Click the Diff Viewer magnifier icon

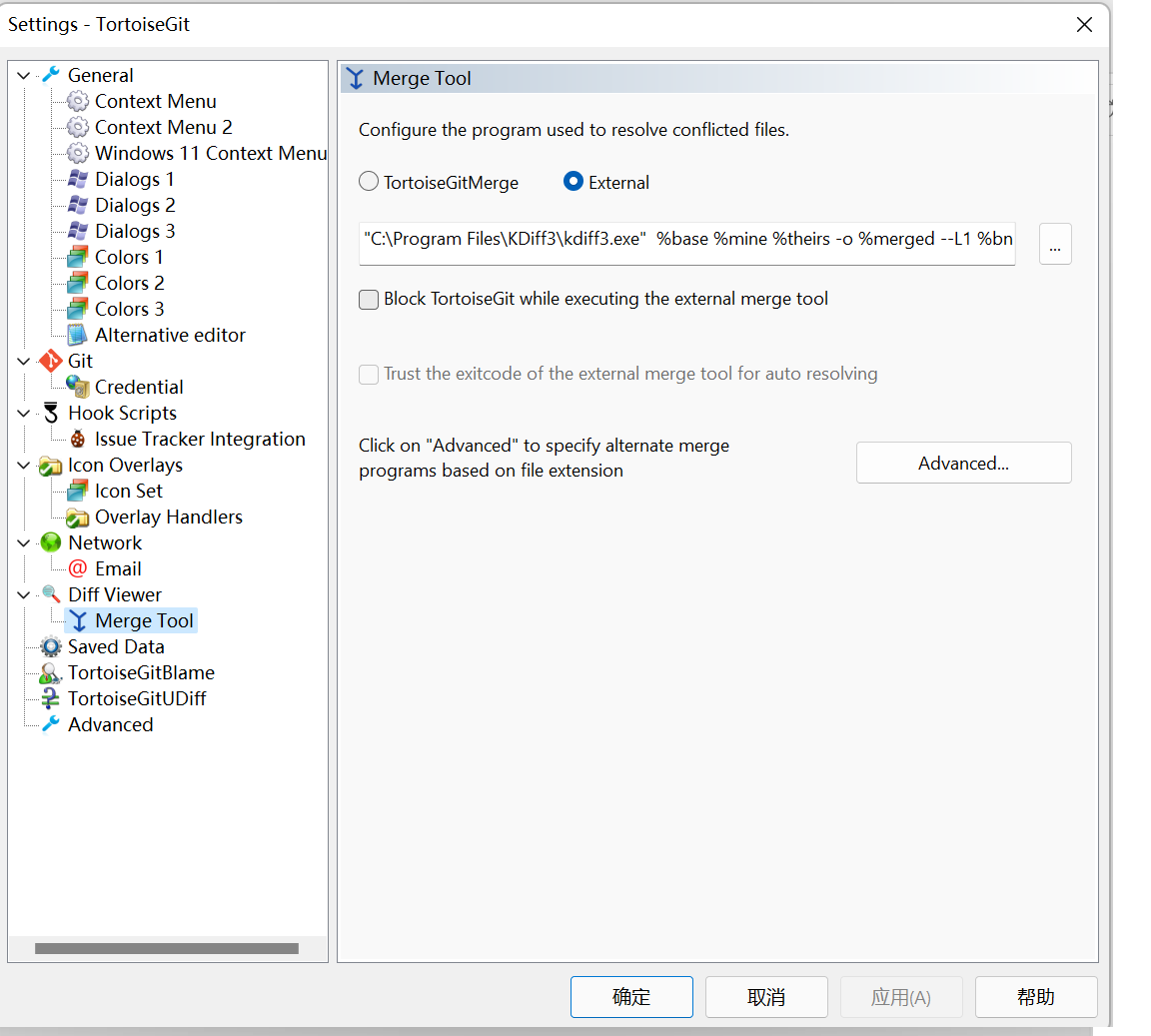click(51, 594)
